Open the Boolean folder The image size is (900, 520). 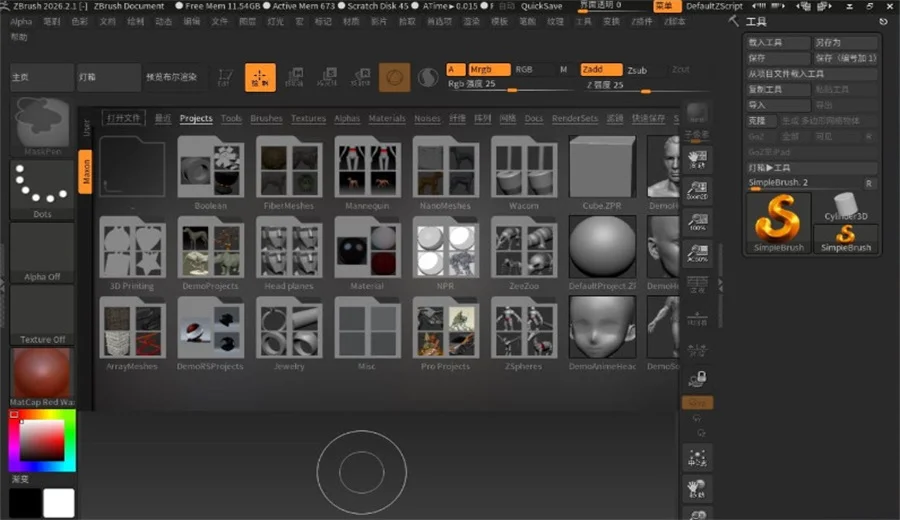tap(211, 173)
